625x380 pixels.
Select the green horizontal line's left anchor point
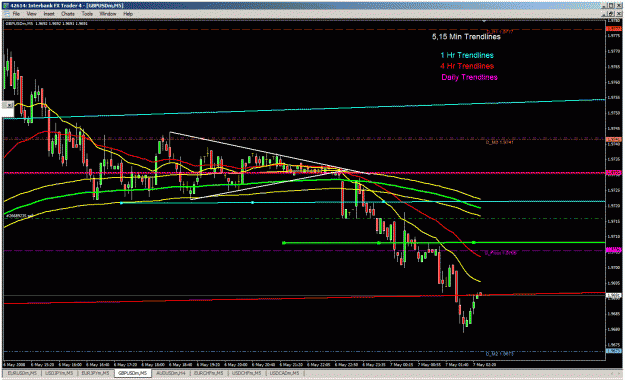[x=284, y=242]
